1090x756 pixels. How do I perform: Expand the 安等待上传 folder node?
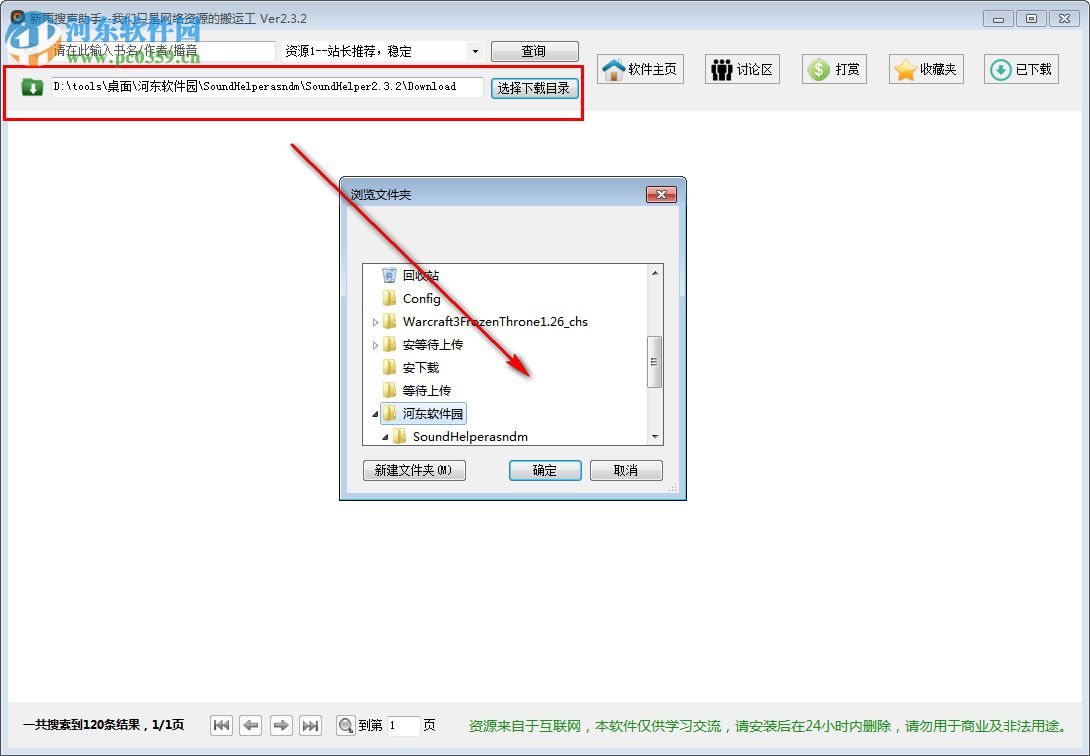(x=375, y=345)
